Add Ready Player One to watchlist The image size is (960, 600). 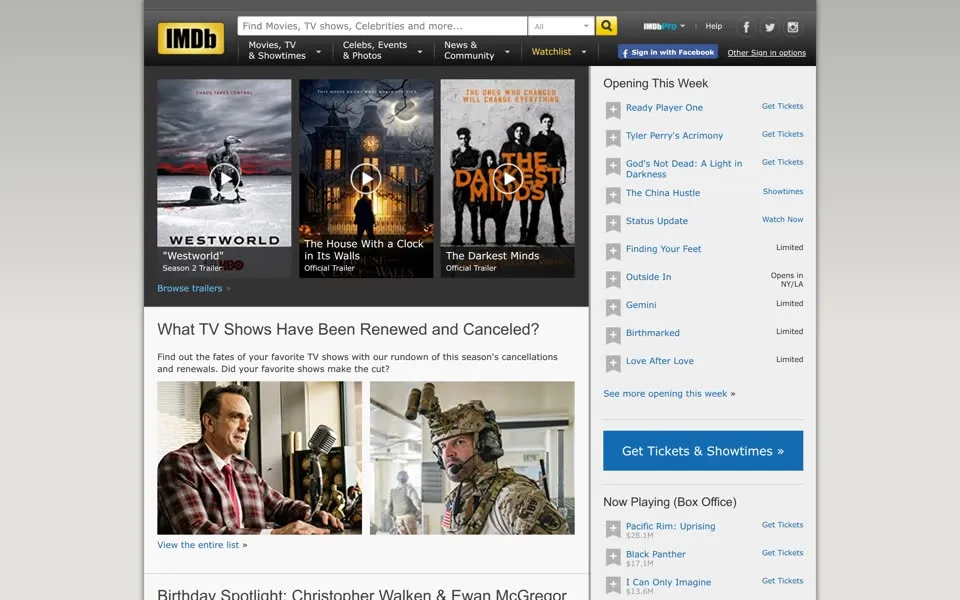(x=613, y=110)
